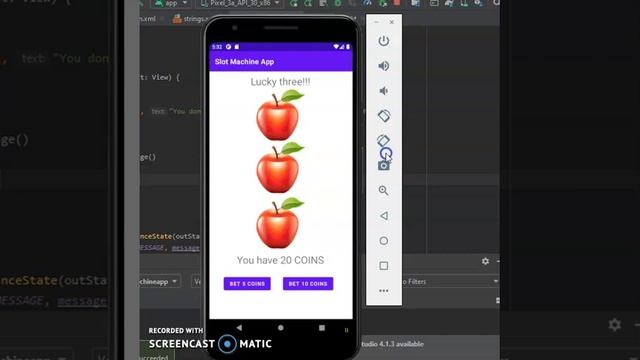Rotate emulator left using the rotate icon

383,116
